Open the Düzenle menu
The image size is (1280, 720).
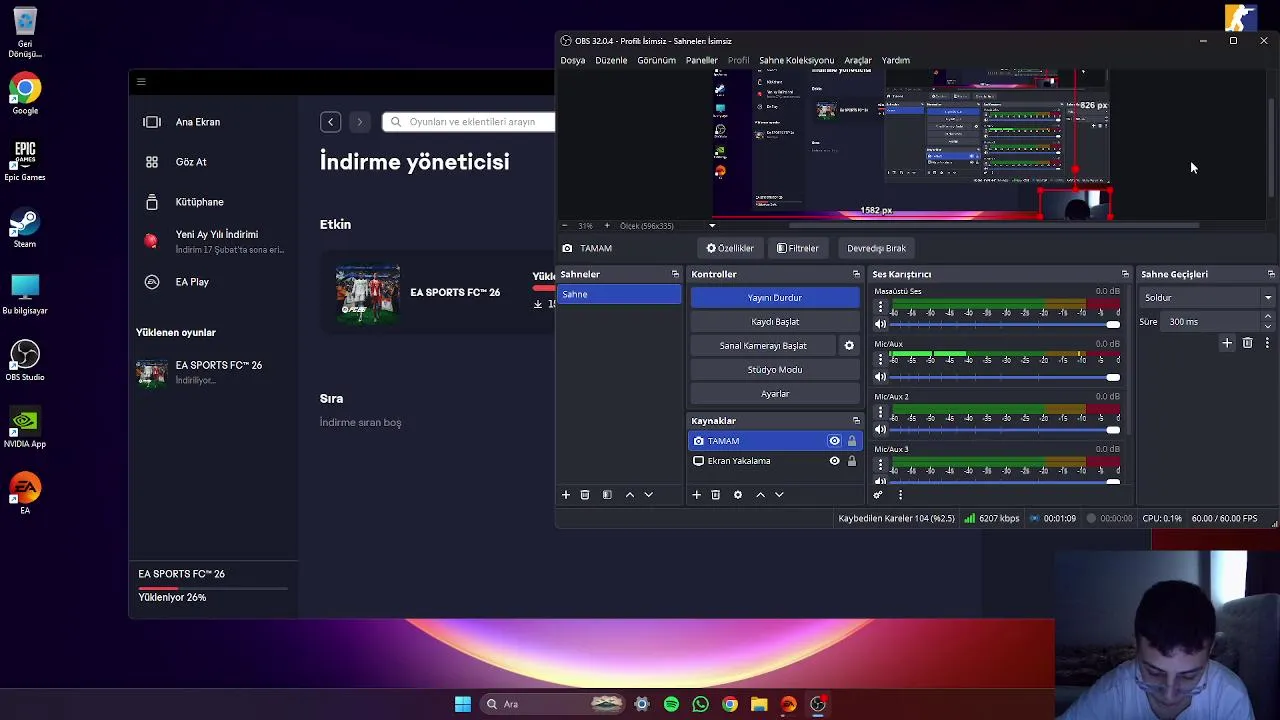[611, 60]
